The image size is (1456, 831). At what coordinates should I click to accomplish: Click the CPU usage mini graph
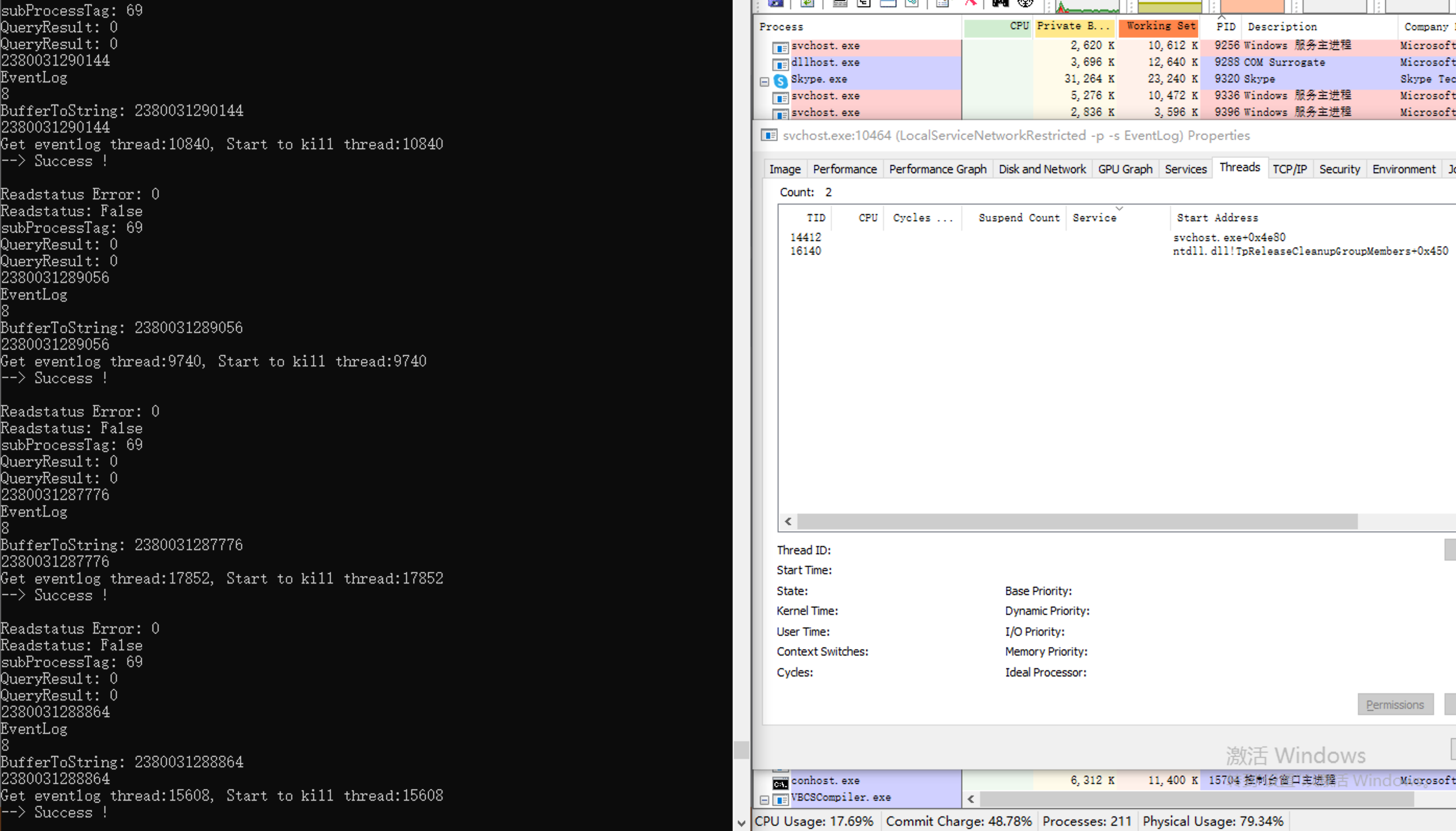[1087, 6]
